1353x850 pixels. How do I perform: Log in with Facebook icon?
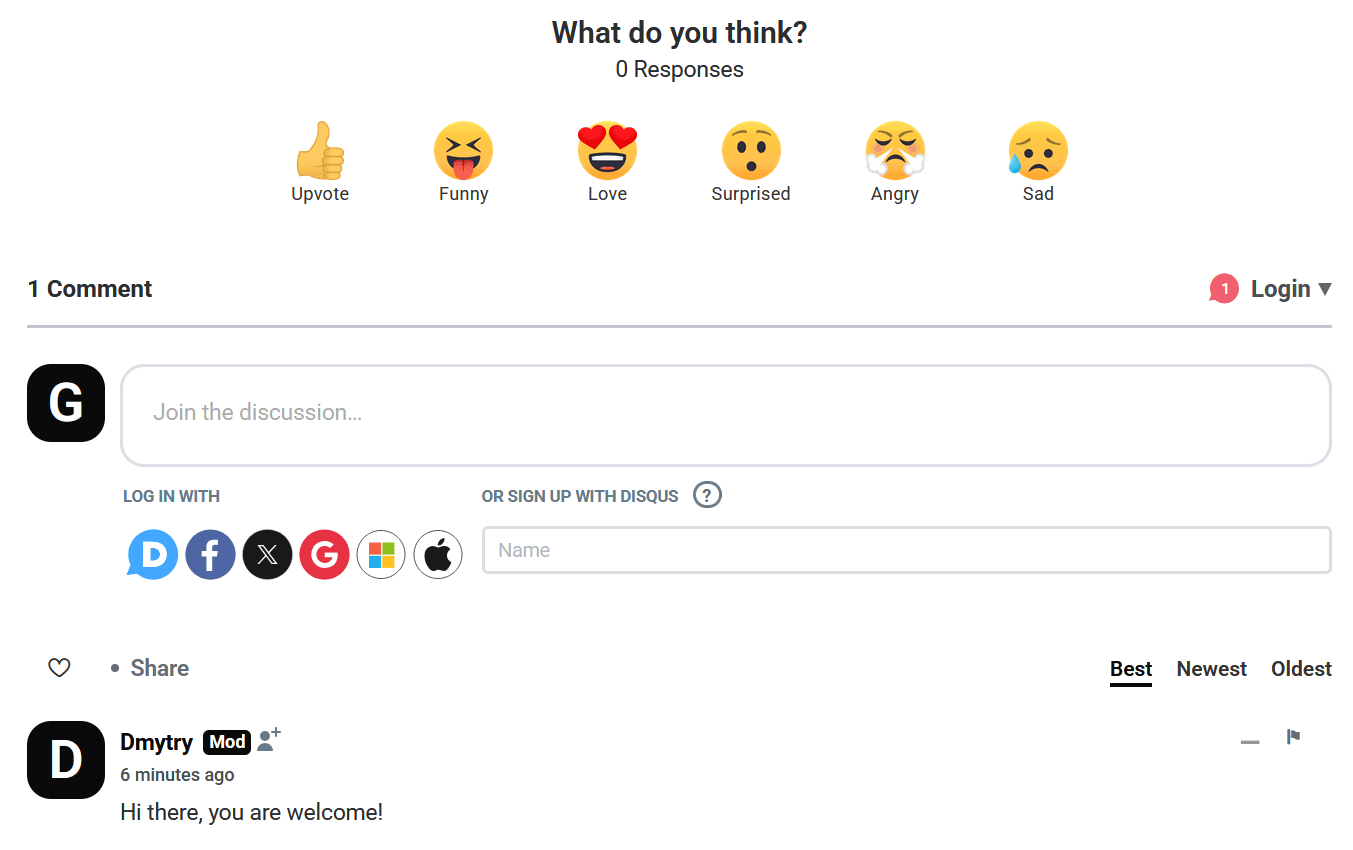pos(210,554)
